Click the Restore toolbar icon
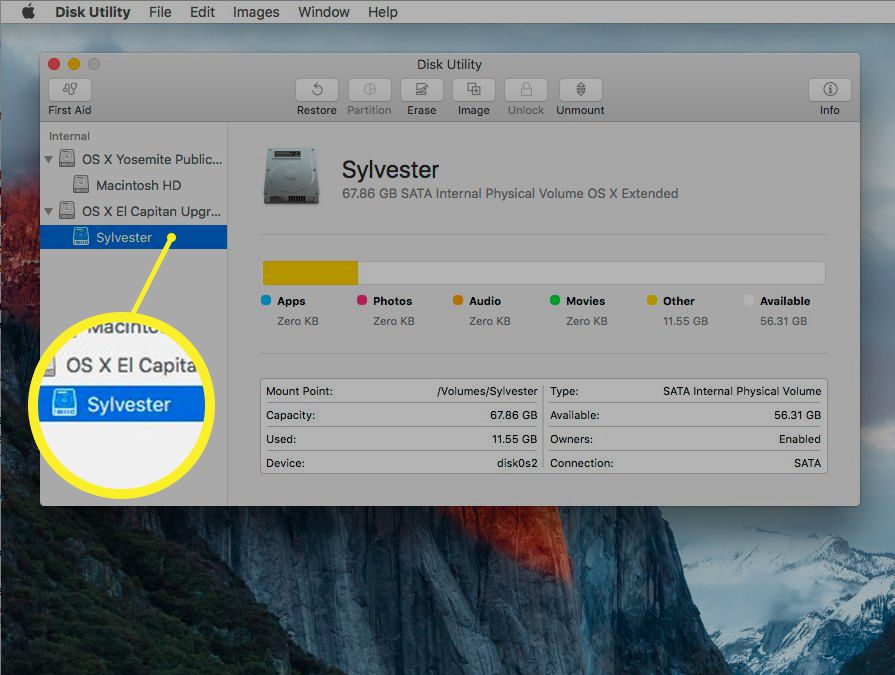Image resolution: width=895 pixels, height=675 pixels. tap(316, 90)
